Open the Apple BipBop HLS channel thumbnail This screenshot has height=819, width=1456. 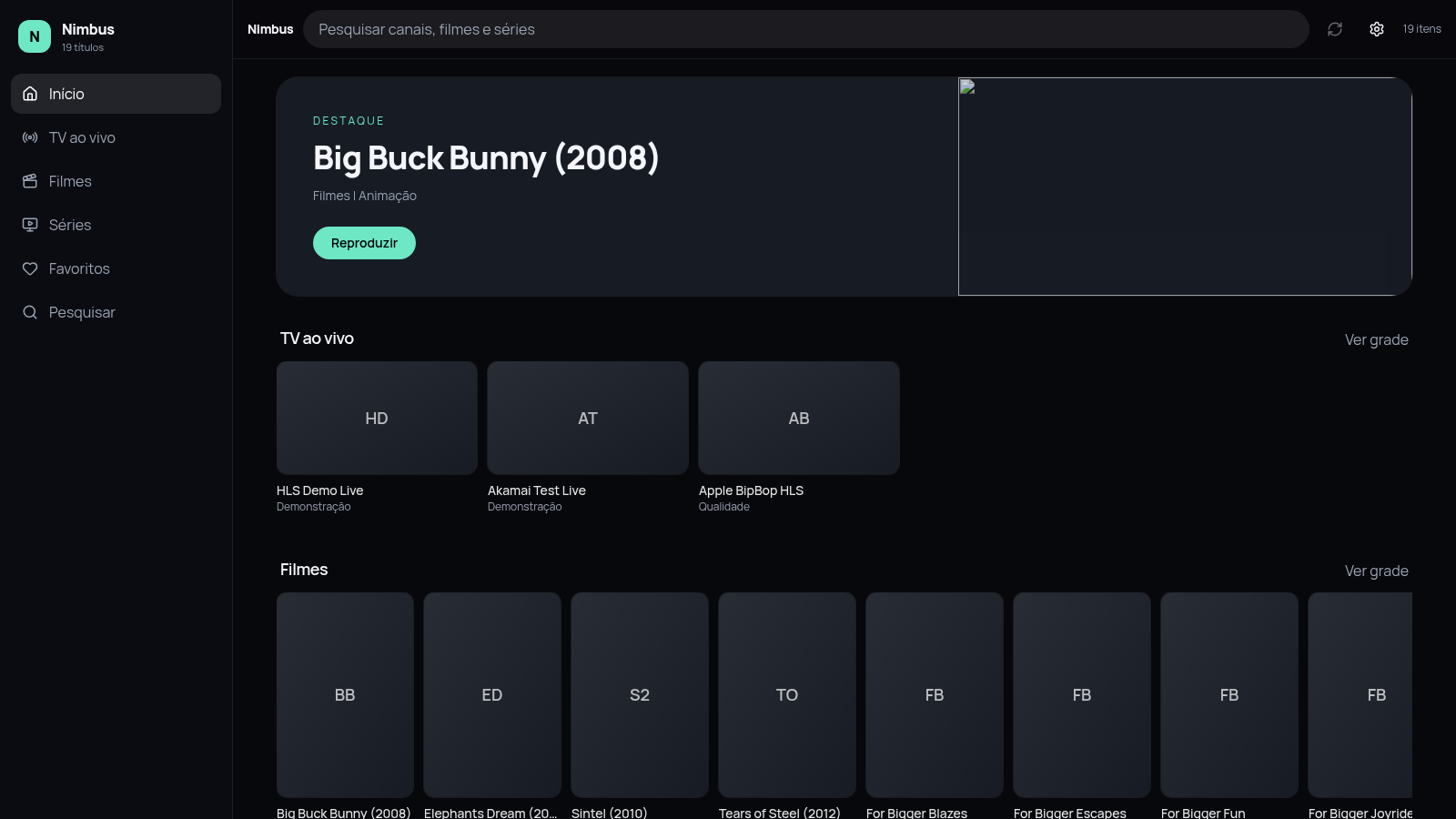(x=799, y=418)
